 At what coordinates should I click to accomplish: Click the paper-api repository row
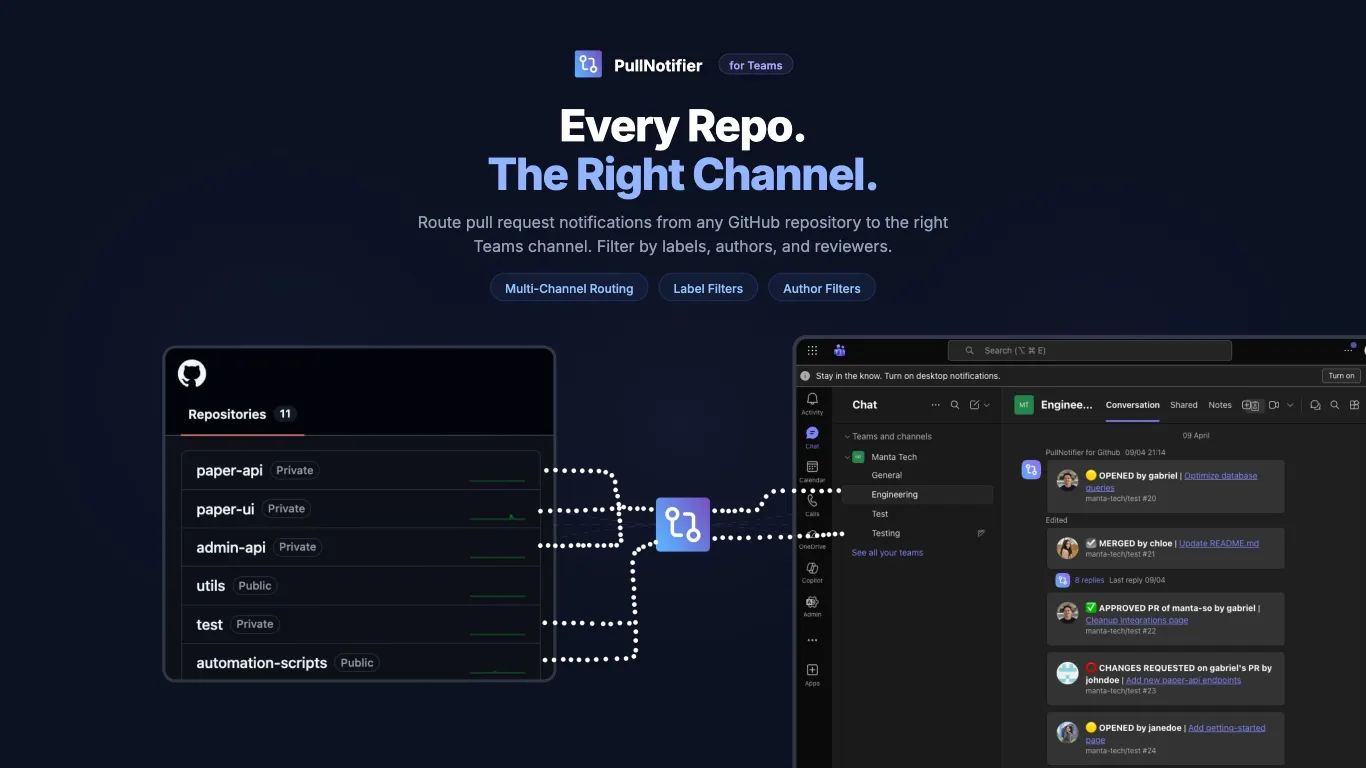[x=361, y=470]
